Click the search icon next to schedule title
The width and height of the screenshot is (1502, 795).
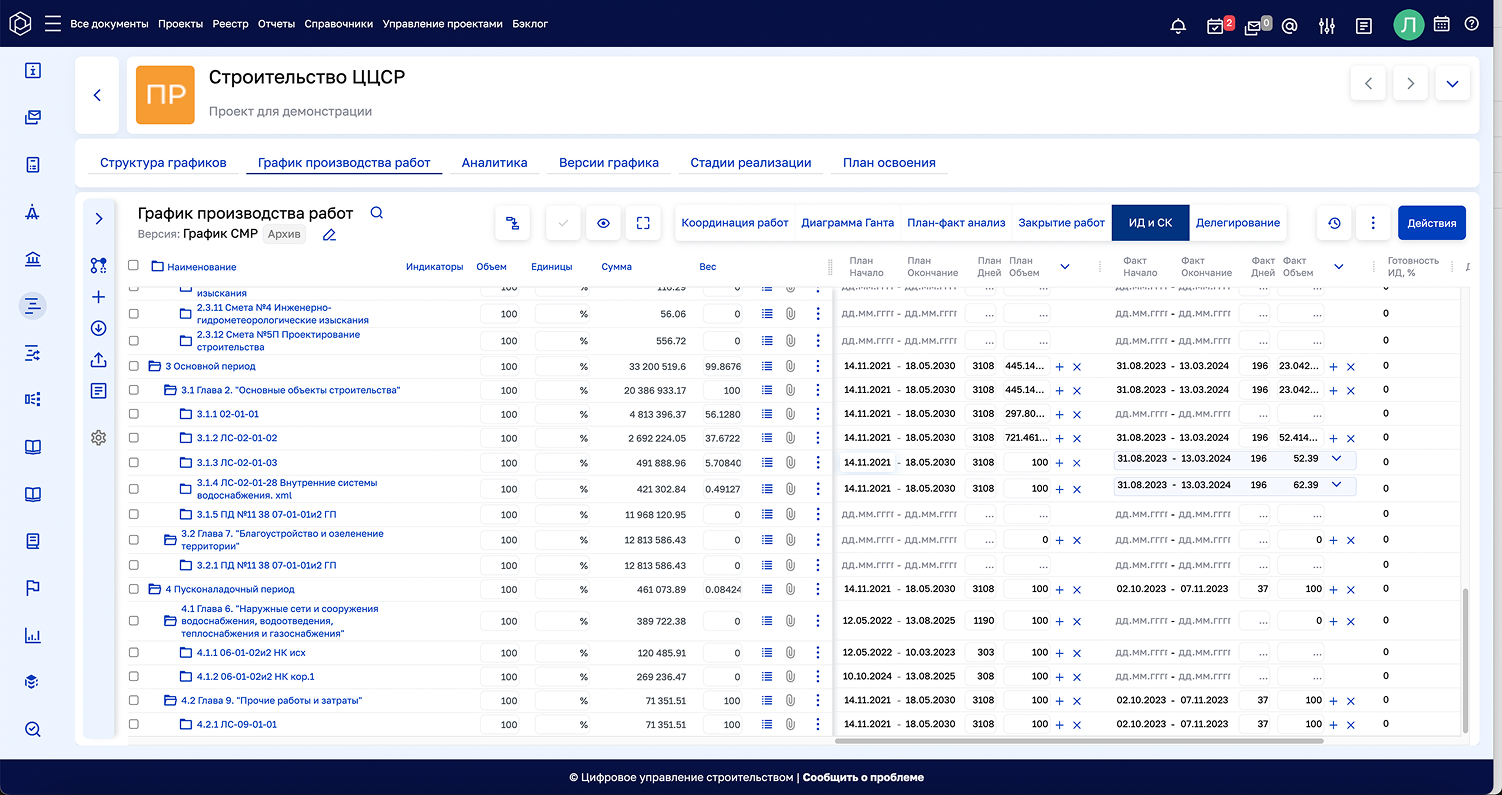[x=377, y=213]
